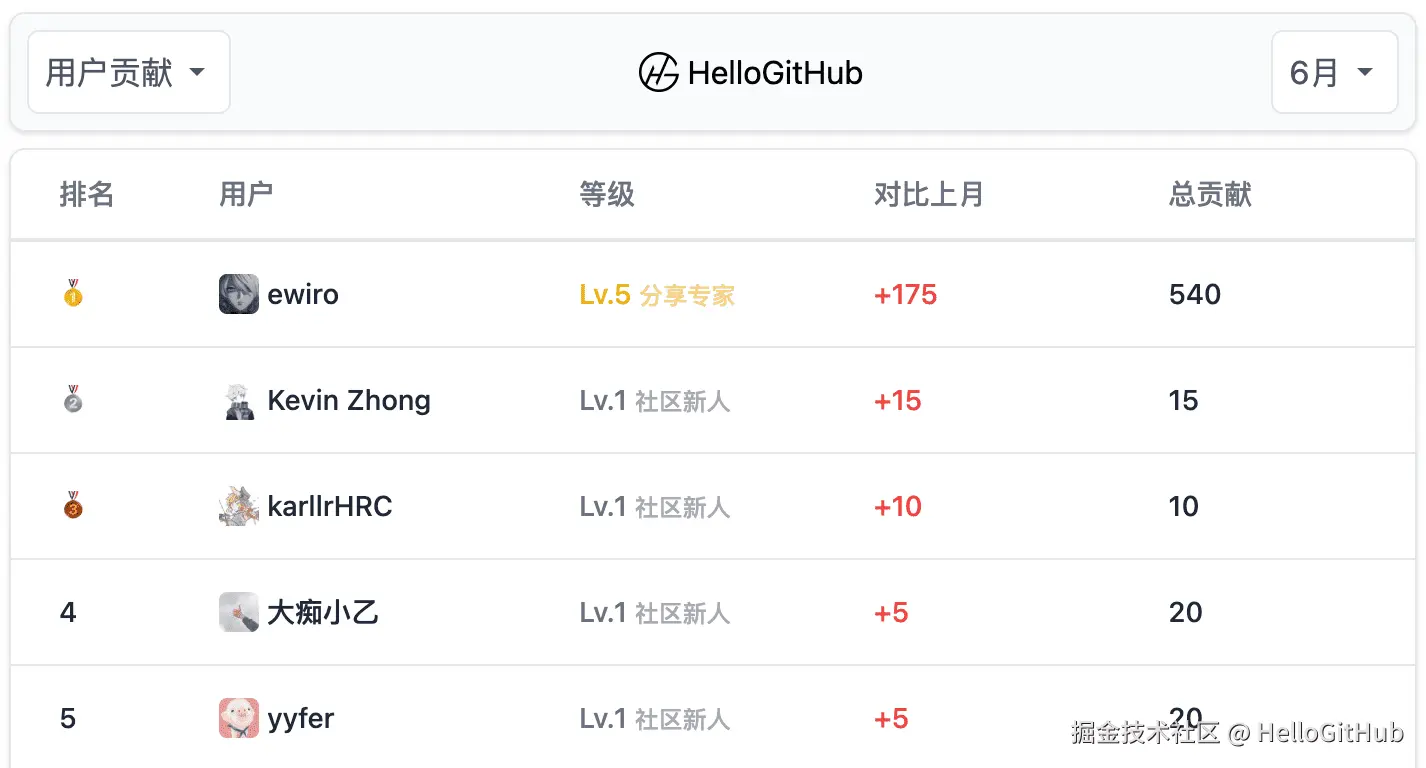Click the 排名 column header

(87, 194)
